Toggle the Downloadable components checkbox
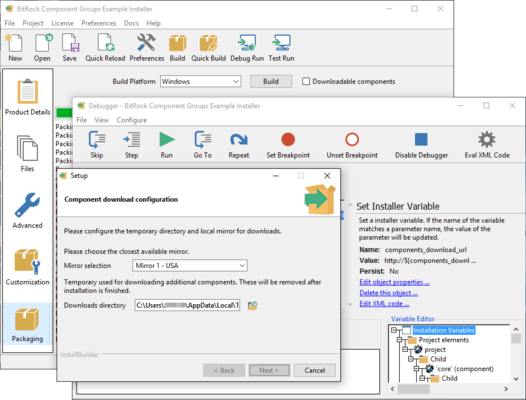 click(306, 81)
